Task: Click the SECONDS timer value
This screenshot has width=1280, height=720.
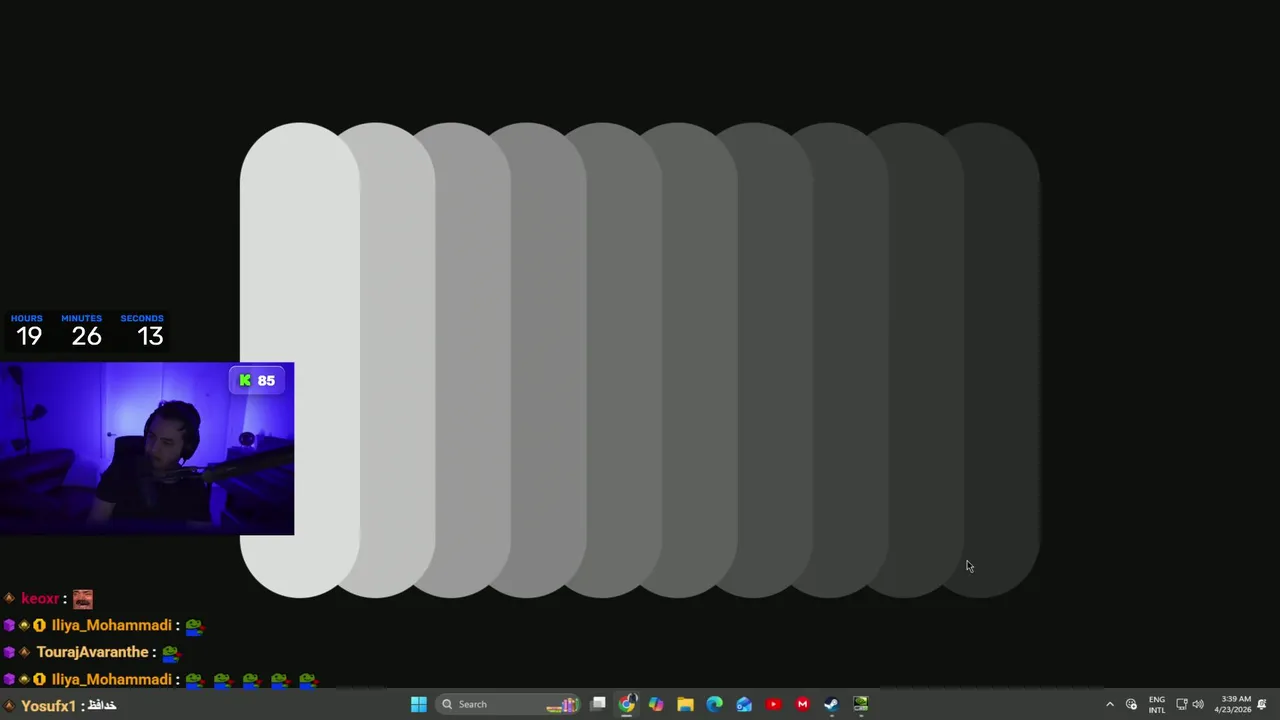Action: [150, 336]
